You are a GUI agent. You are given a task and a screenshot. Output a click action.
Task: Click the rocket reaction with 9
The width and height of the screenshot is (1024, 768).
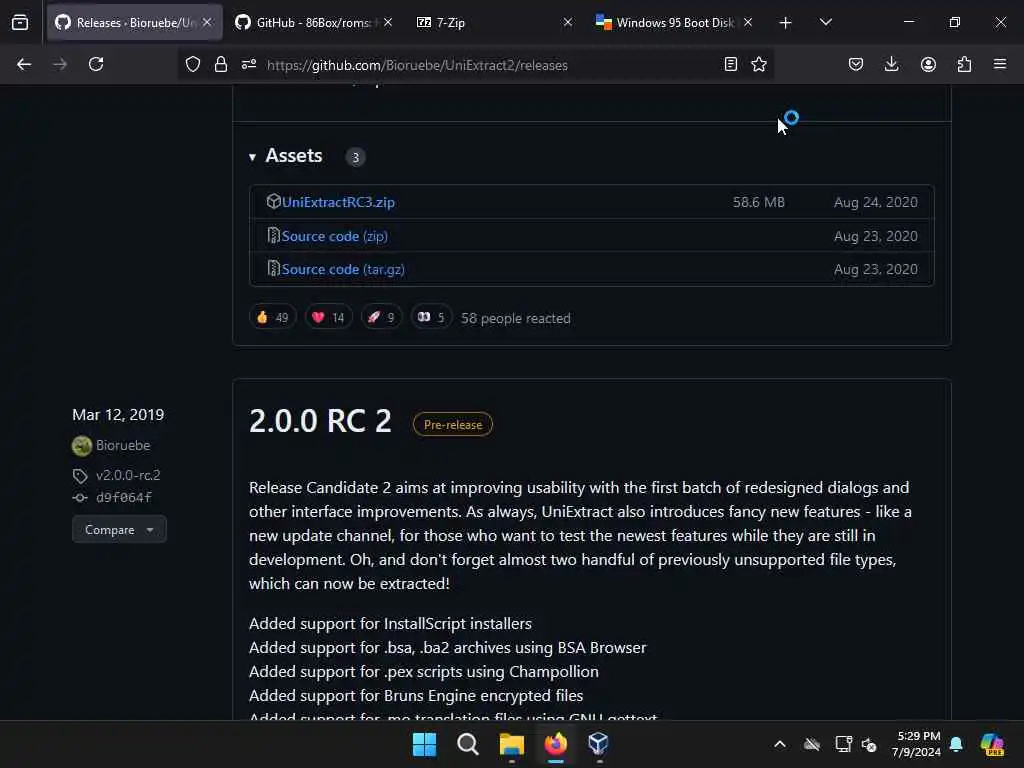(381, 317)
